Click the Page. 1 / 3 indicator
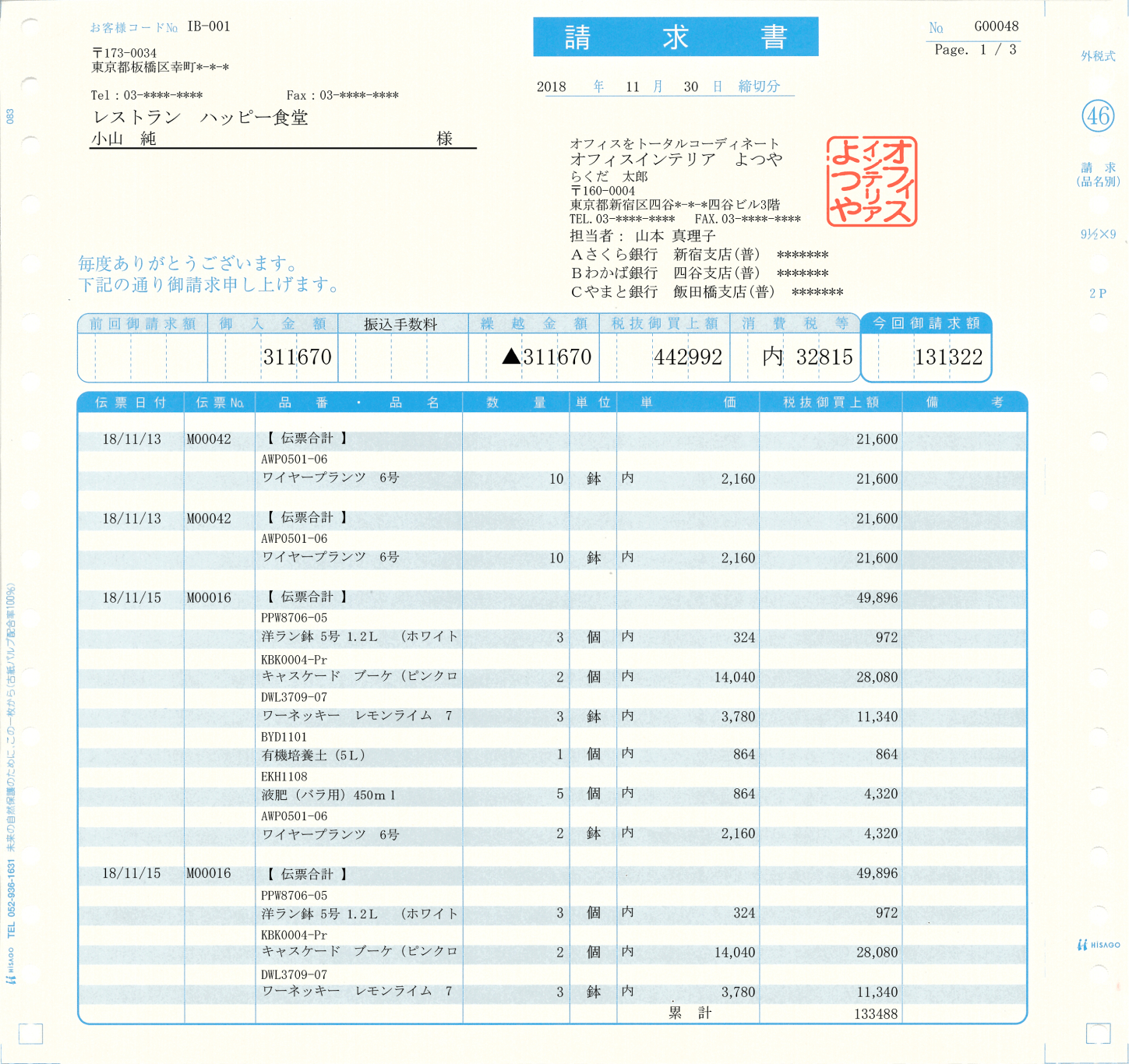Image resolution: width=1129 pixels, height=1064 pixels. click(x=976, y=50)
